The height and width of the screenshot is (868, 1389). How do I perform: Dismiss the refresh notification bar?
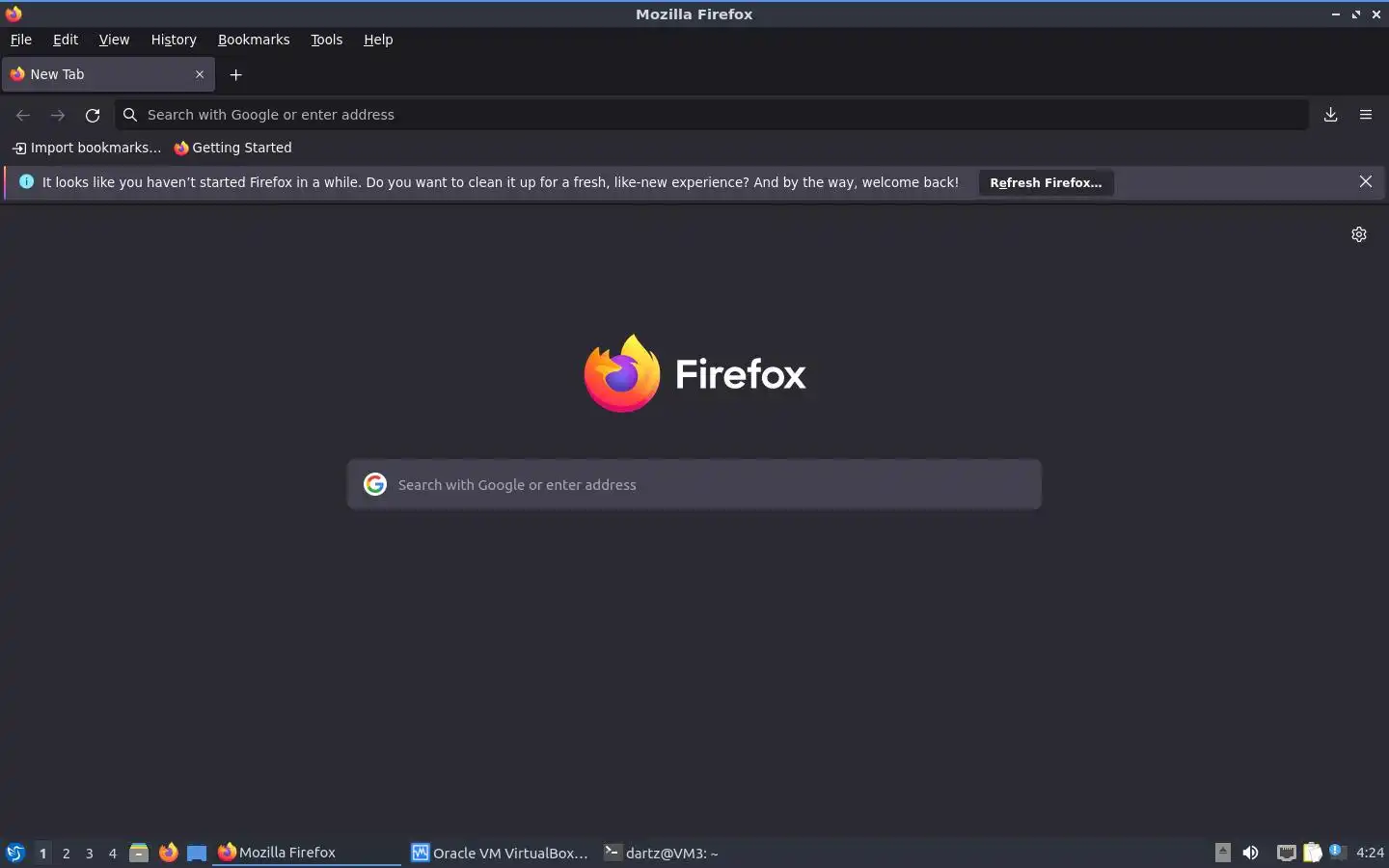point(1366,181)
